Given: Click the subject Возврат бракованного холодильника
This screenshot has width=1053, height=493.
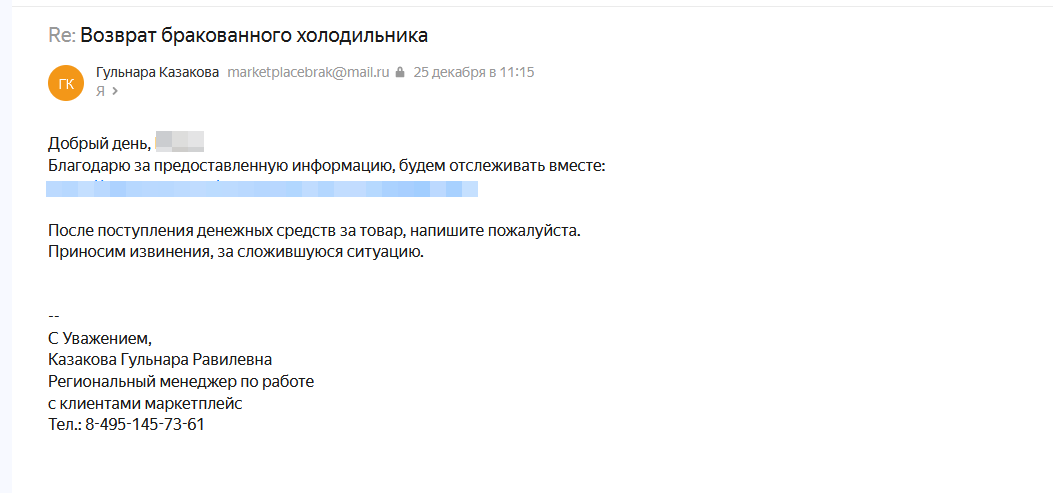Looking at the screenshot, I should click(x=254, y=36).
